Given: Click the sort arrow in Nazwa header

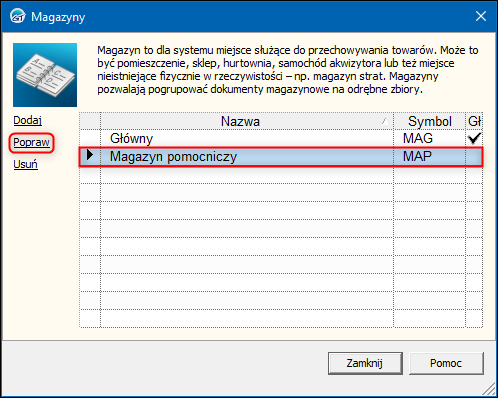Looking at the screenshot, I should click(385, 121).
